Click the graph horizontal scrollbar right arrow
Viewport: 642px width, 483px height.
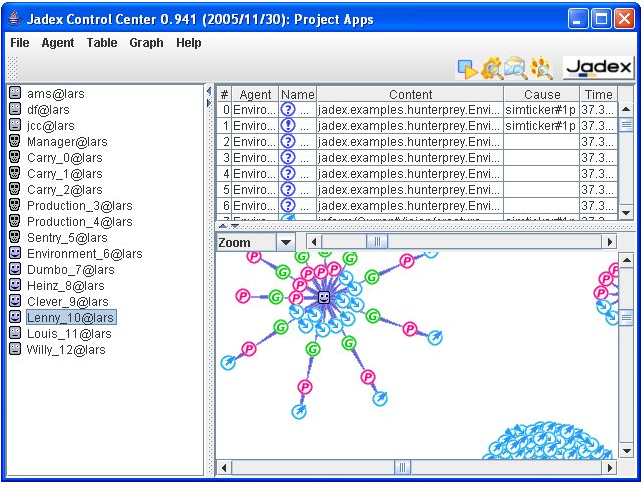(610, 467)
